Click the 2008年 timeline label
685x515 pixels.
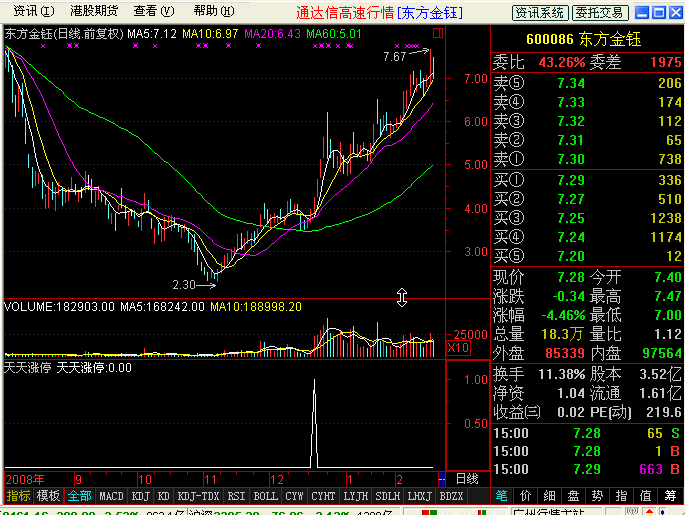(24, 480)
